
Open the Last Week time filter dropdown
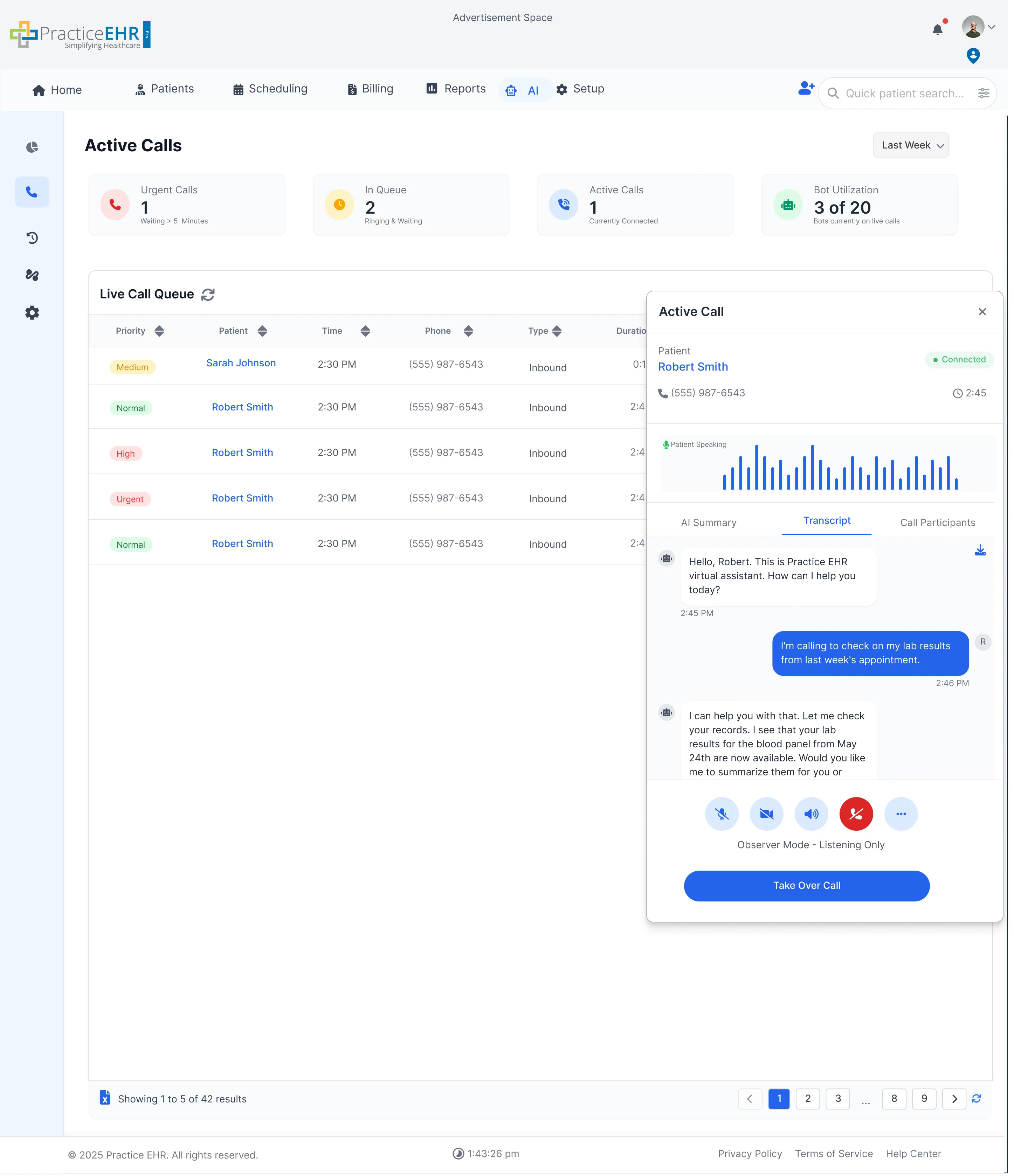(910, 145)
